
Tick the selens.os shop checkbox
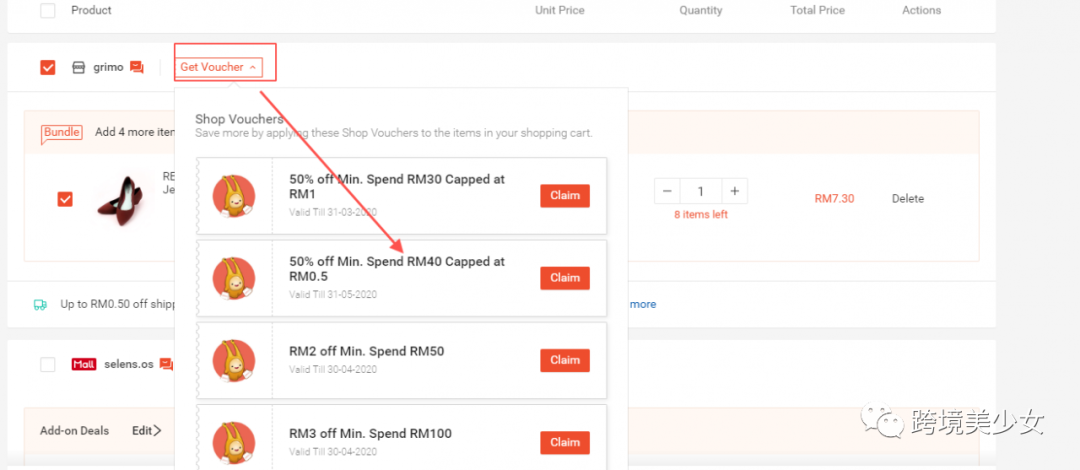(x=48, y=364)
